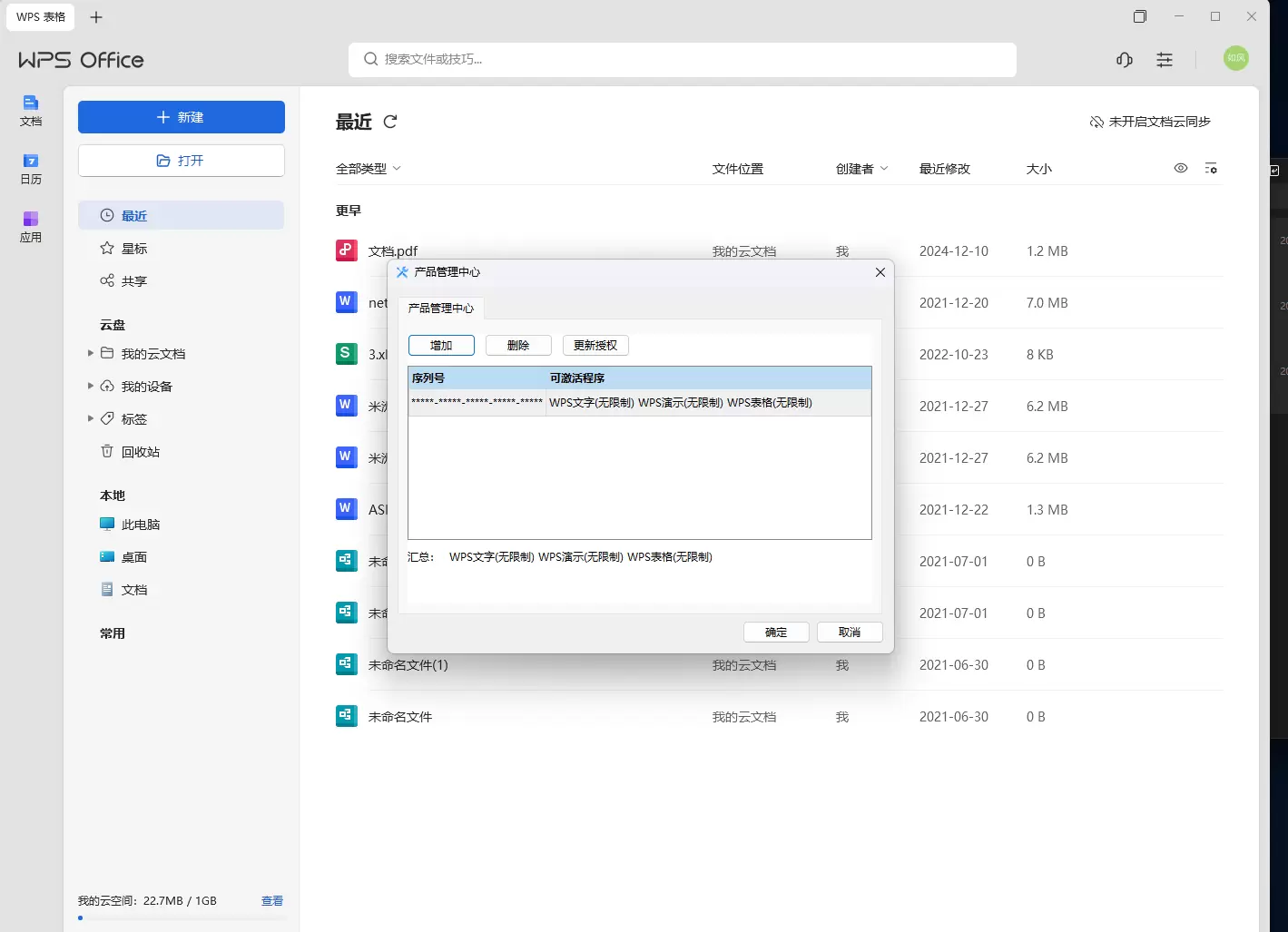Click the 可激活程序 column header
This screenshot has height=932, width=1288.
(x=709, y=378)
